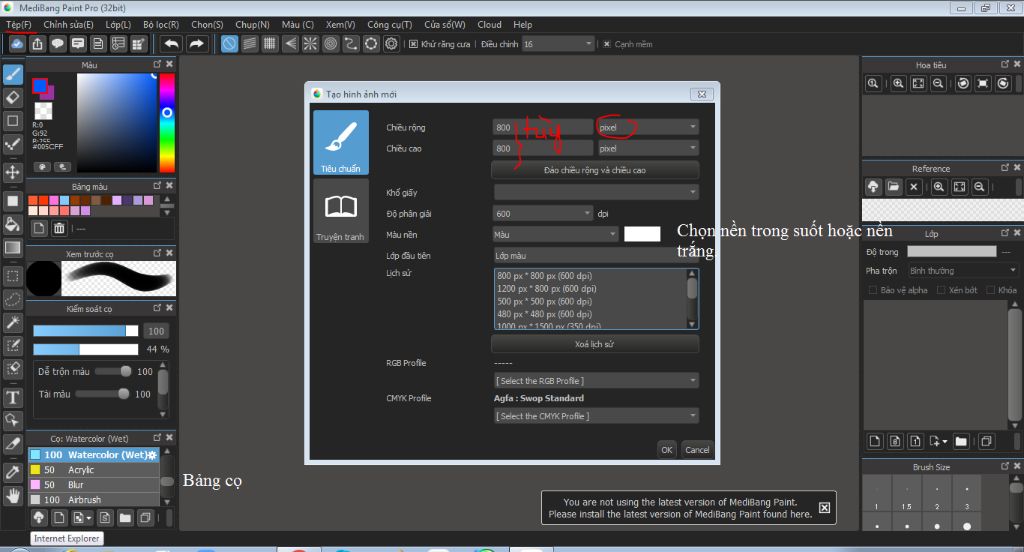Open the grid snap icon in toolbar
This screenshot has height=552, width=1024.
point(270,44)
